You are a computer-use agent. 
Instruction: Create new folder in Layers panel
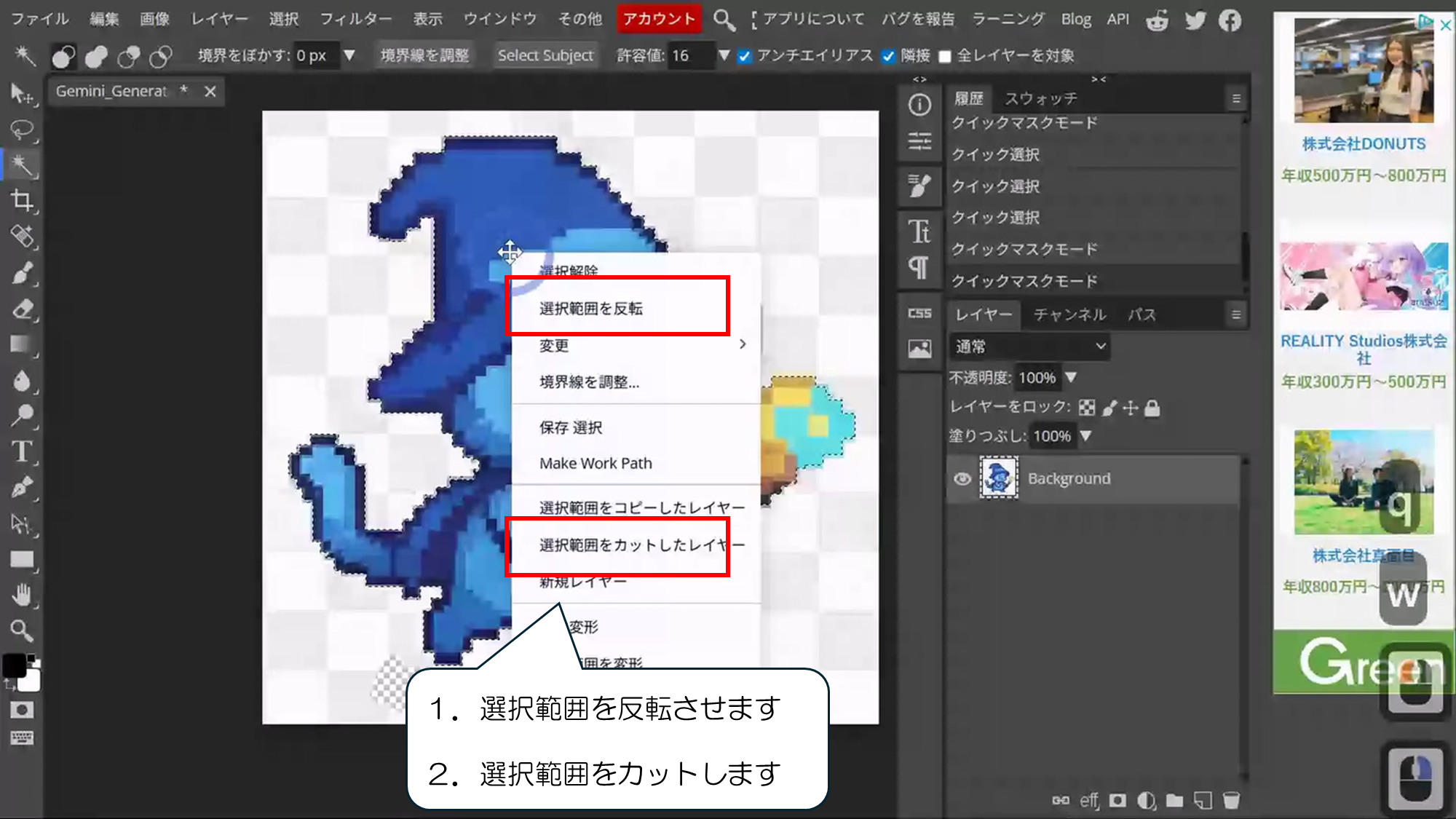(x=1174, y=801)
